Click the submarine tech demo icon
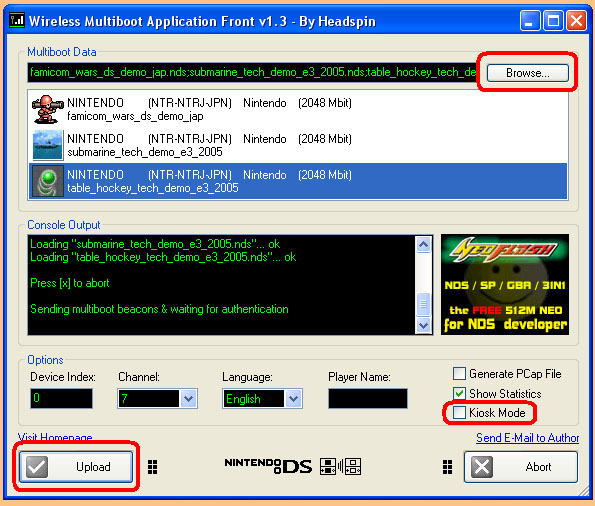This screenshot has height=506, width=595. point(47,145)
